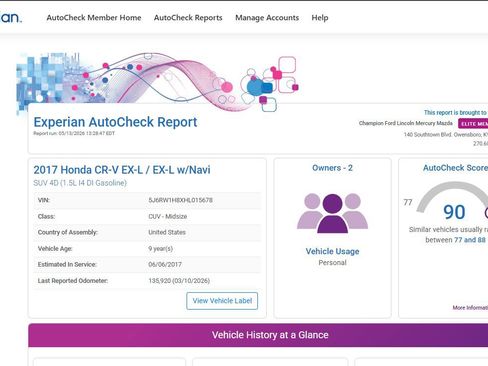Click the report run timestamp
The height and width of the screenshot is (366, 488).
coord(74,133)
